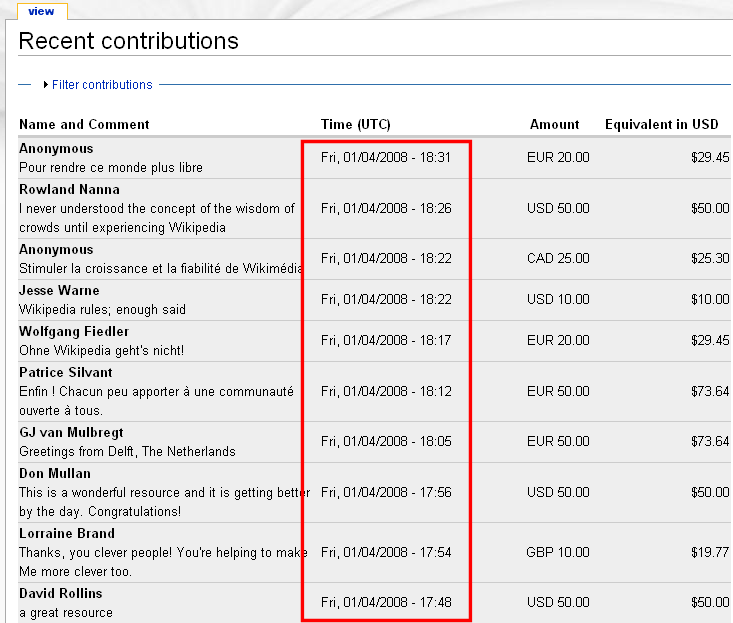733x623 pixels.
Task: Select comment 'Wikipedia rules; enough said'
Action: [102, 309]
